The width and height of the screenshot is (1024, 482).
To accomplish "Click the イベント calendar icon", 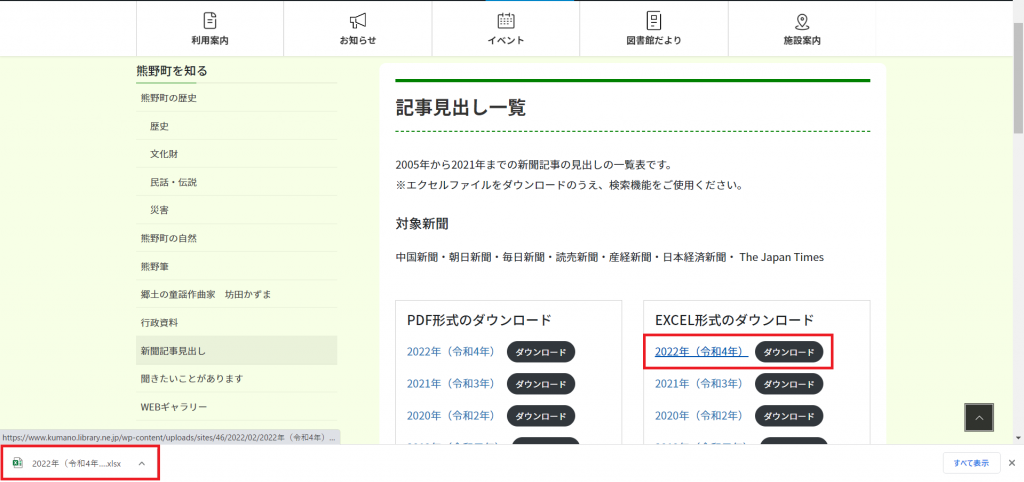I will 505,20.
